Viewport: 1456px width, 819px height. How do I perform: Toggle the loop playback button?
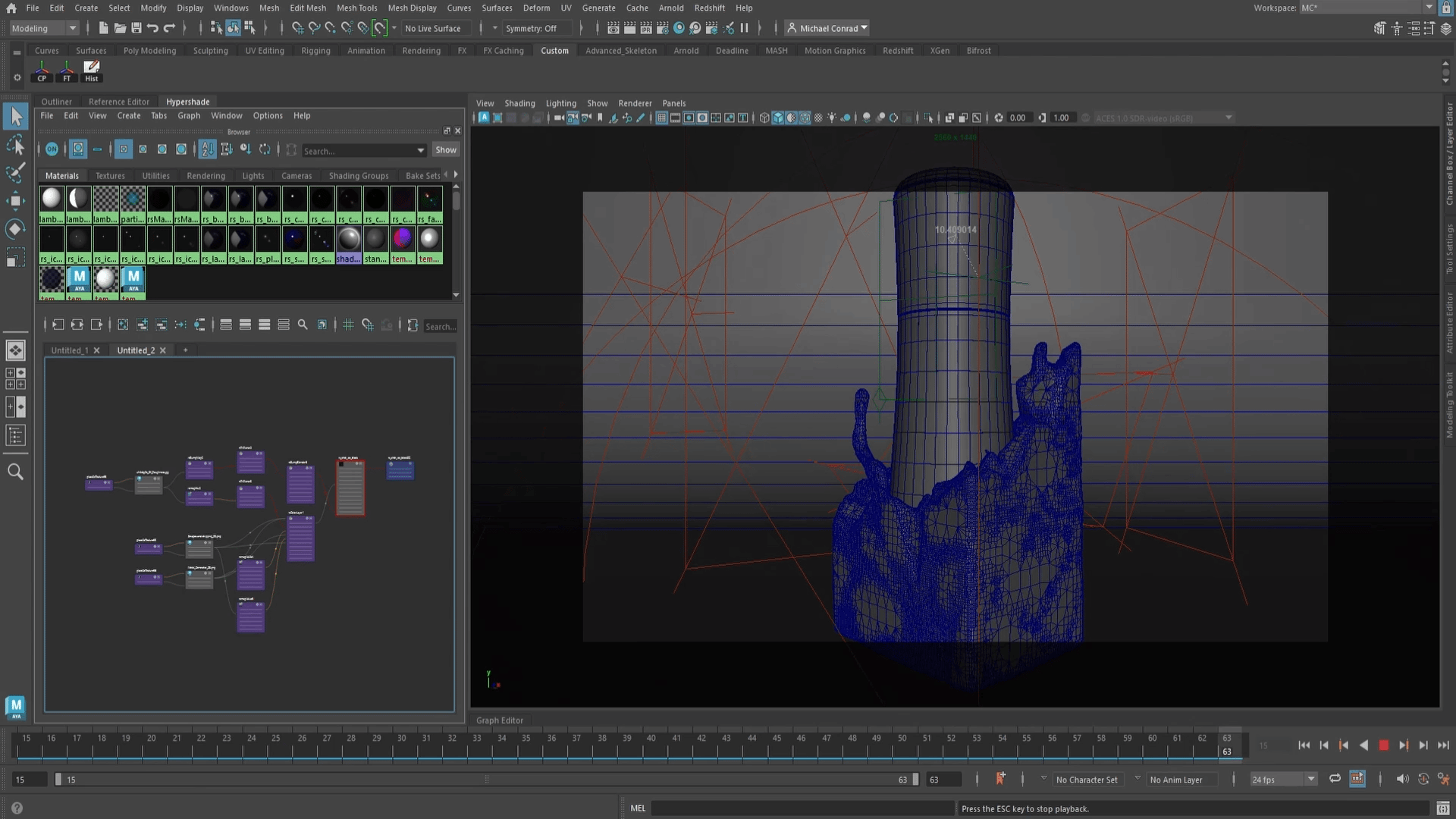coord(1335,779)
